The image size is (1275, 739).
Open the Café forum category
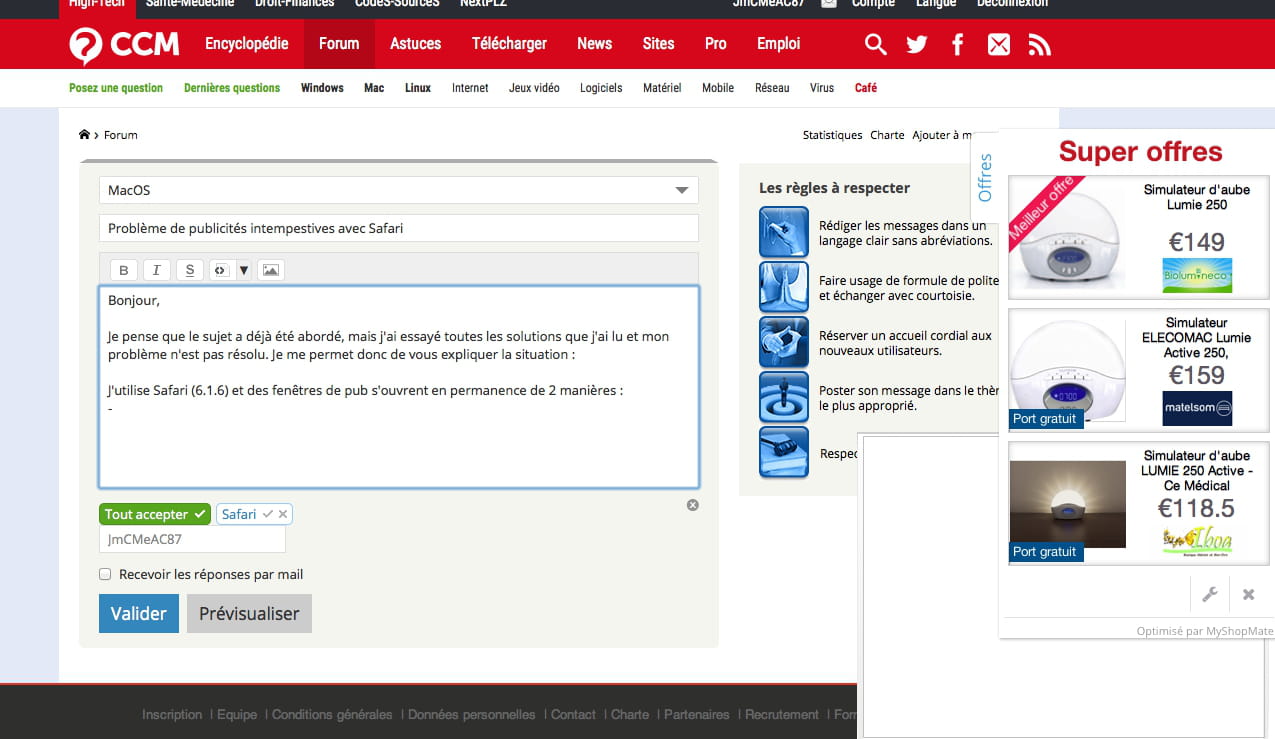click(866, 88)
